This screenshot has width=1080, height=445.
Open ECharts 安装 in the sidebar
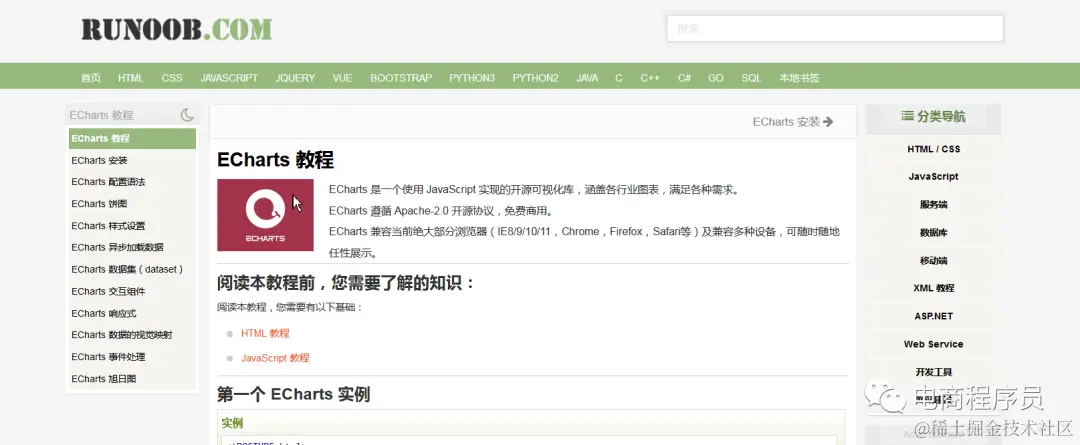[99, 161]
